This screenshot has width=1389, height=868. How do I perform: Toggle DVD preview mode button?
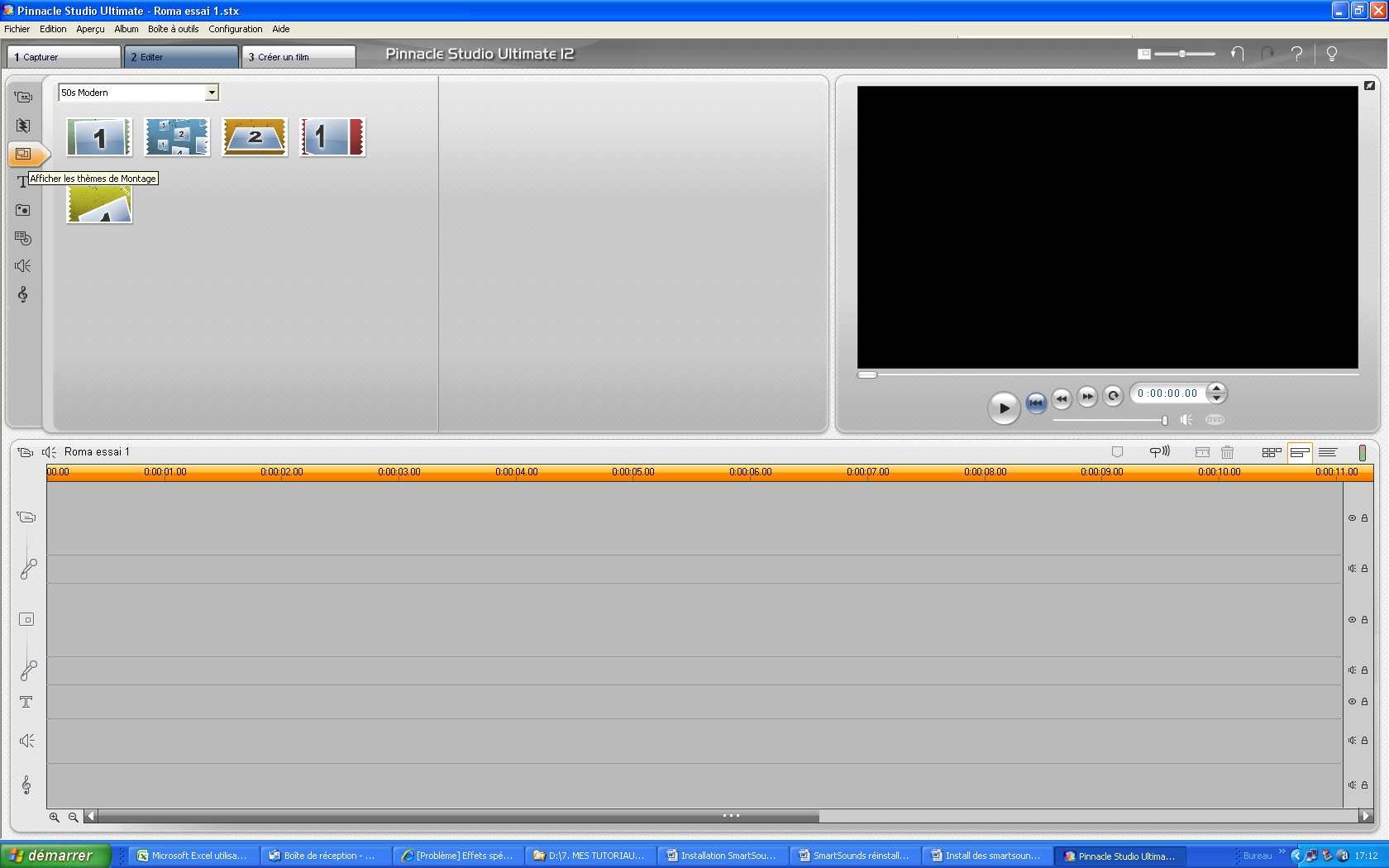click(1215, 420)
